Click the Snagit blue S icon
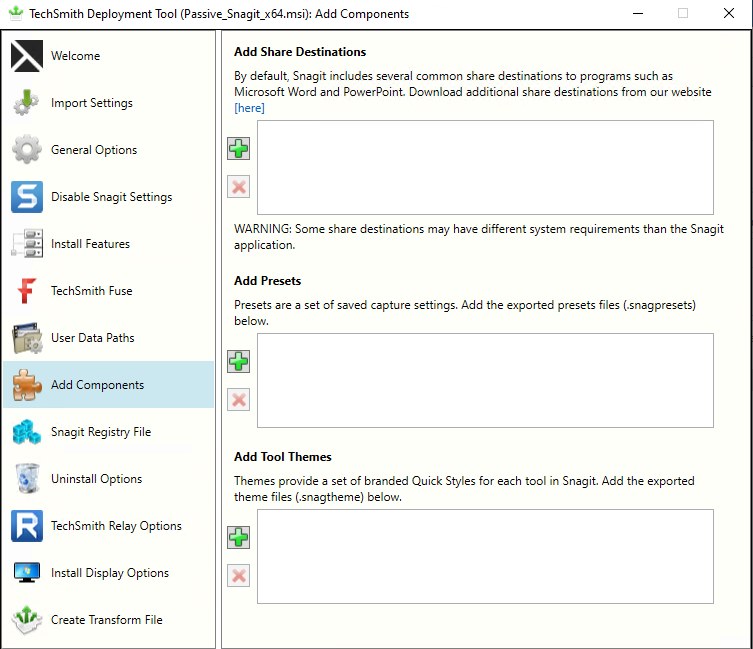This screenshot has width=753, height=649. click(27, 196)
